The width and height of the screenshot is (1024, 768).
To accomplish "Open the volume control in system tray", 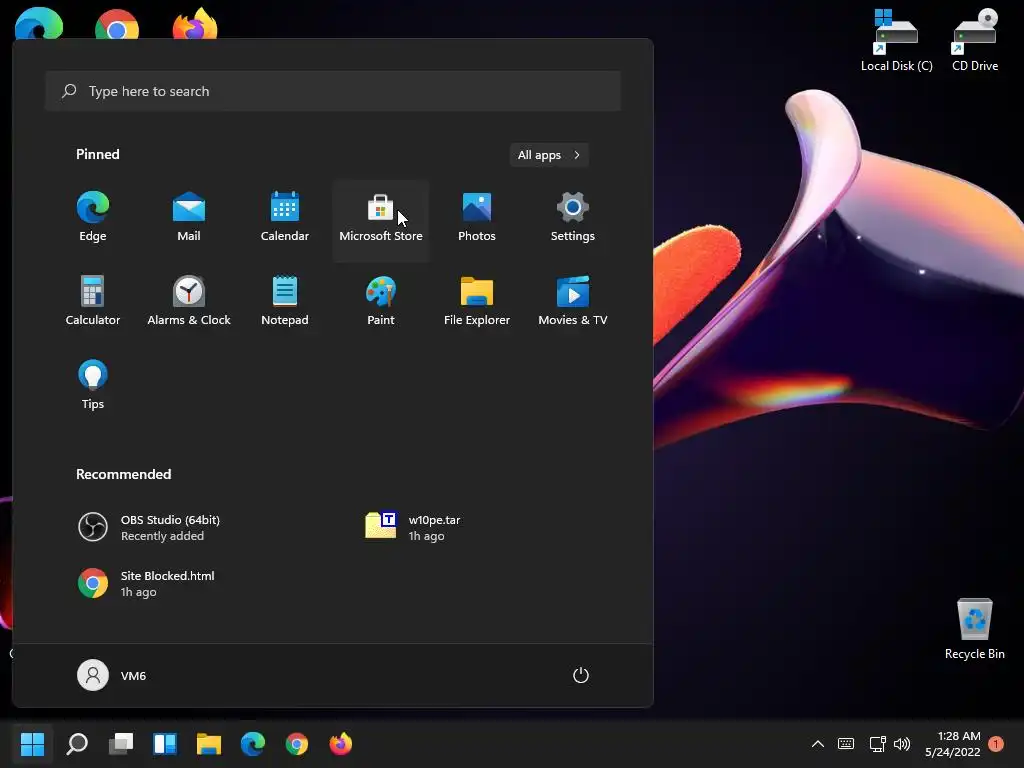I will pos(902,744).
